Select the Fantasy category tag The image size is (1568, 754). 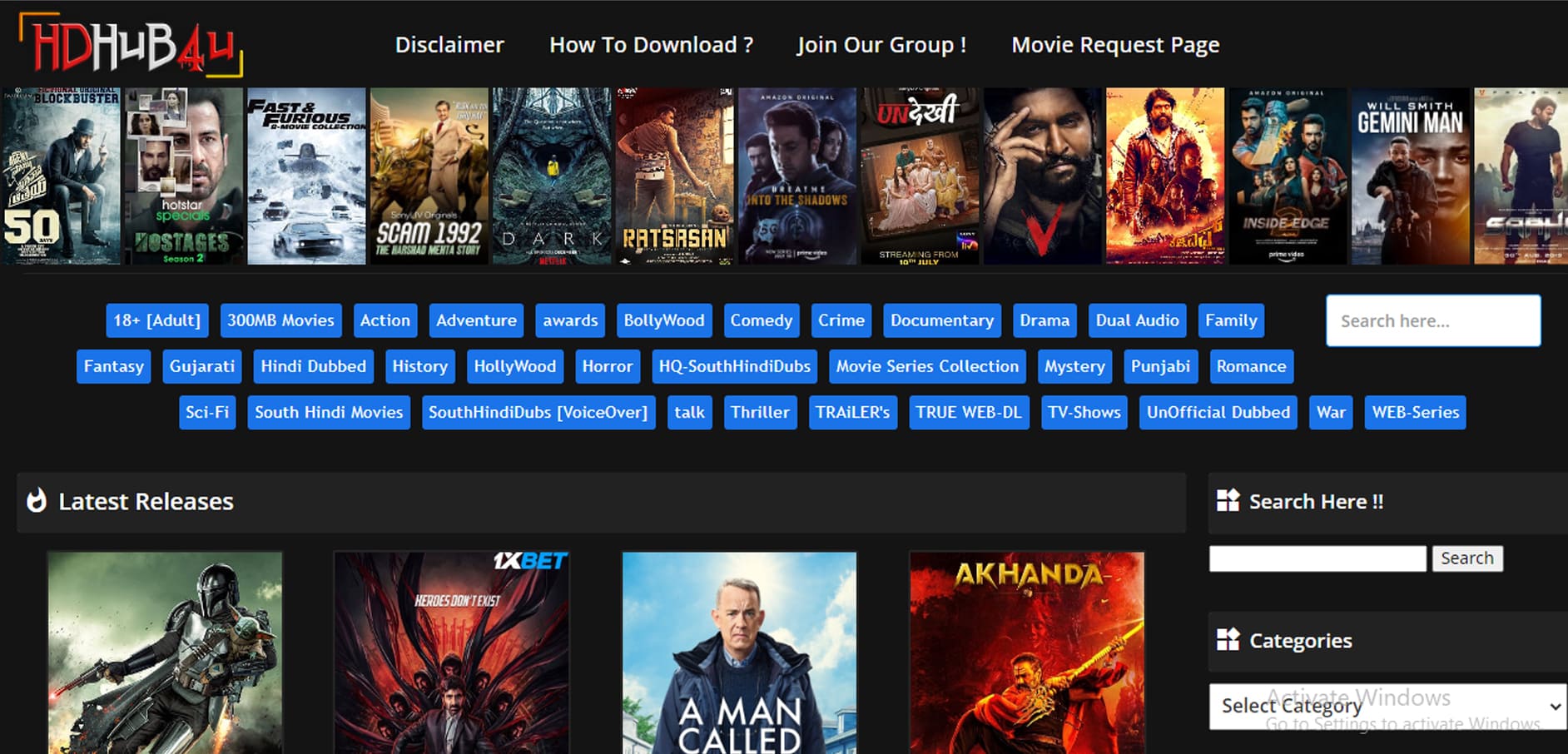114,366
